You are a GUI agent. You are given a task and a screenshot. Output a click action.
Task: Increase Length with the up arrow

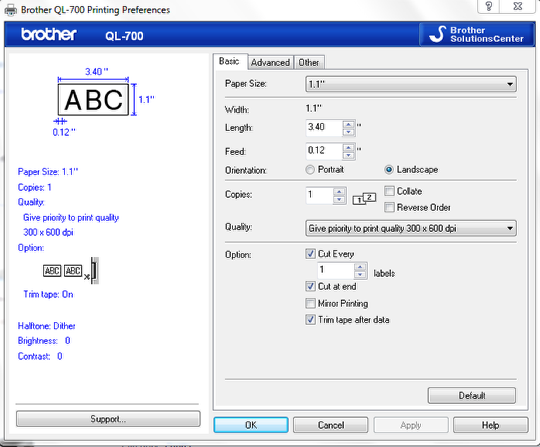pos(349,124)
